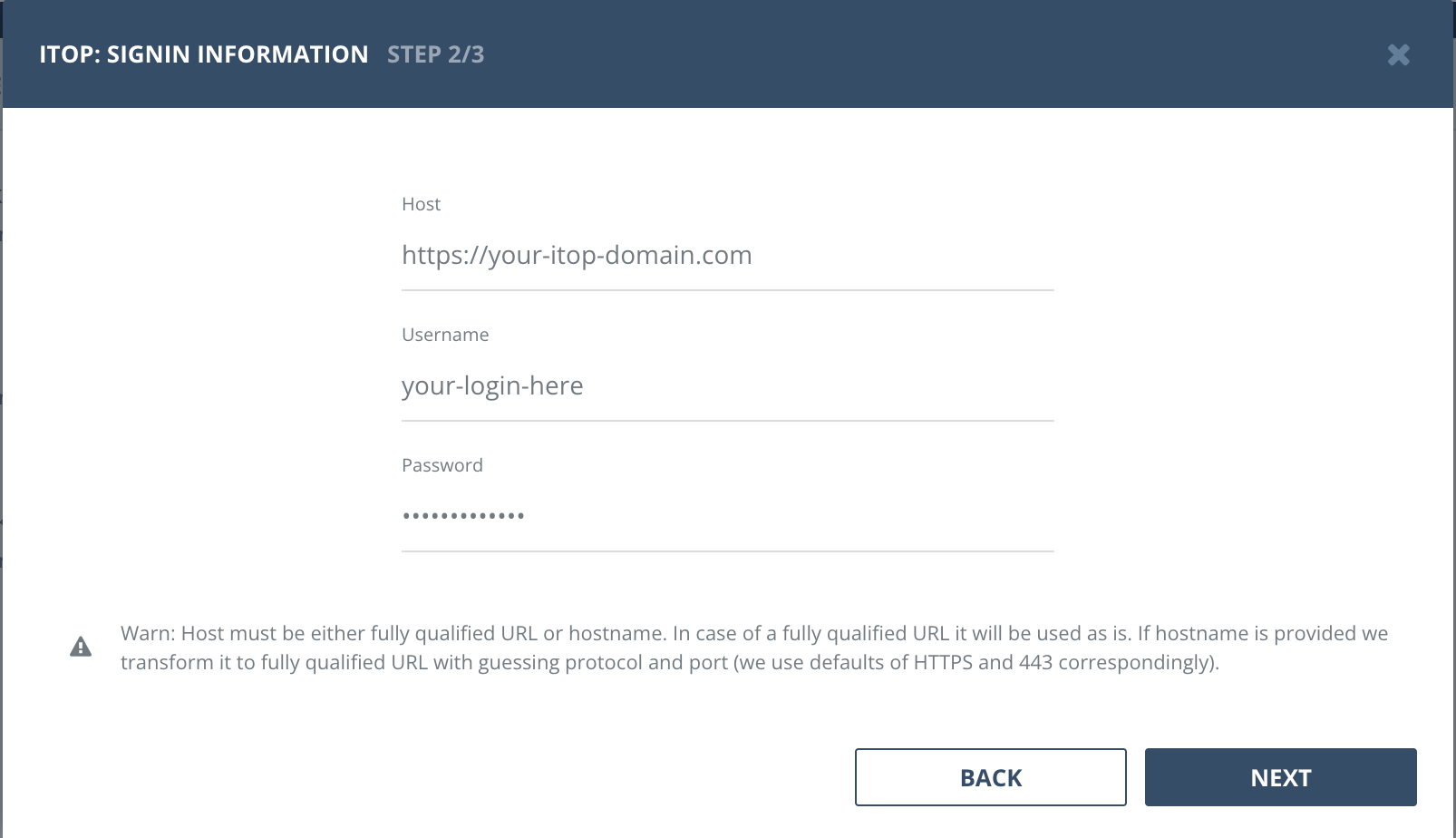Click the STEP 2/3 indicator
The width and height of the screenshot is (1456, 838).
click(x=436, y=54)
